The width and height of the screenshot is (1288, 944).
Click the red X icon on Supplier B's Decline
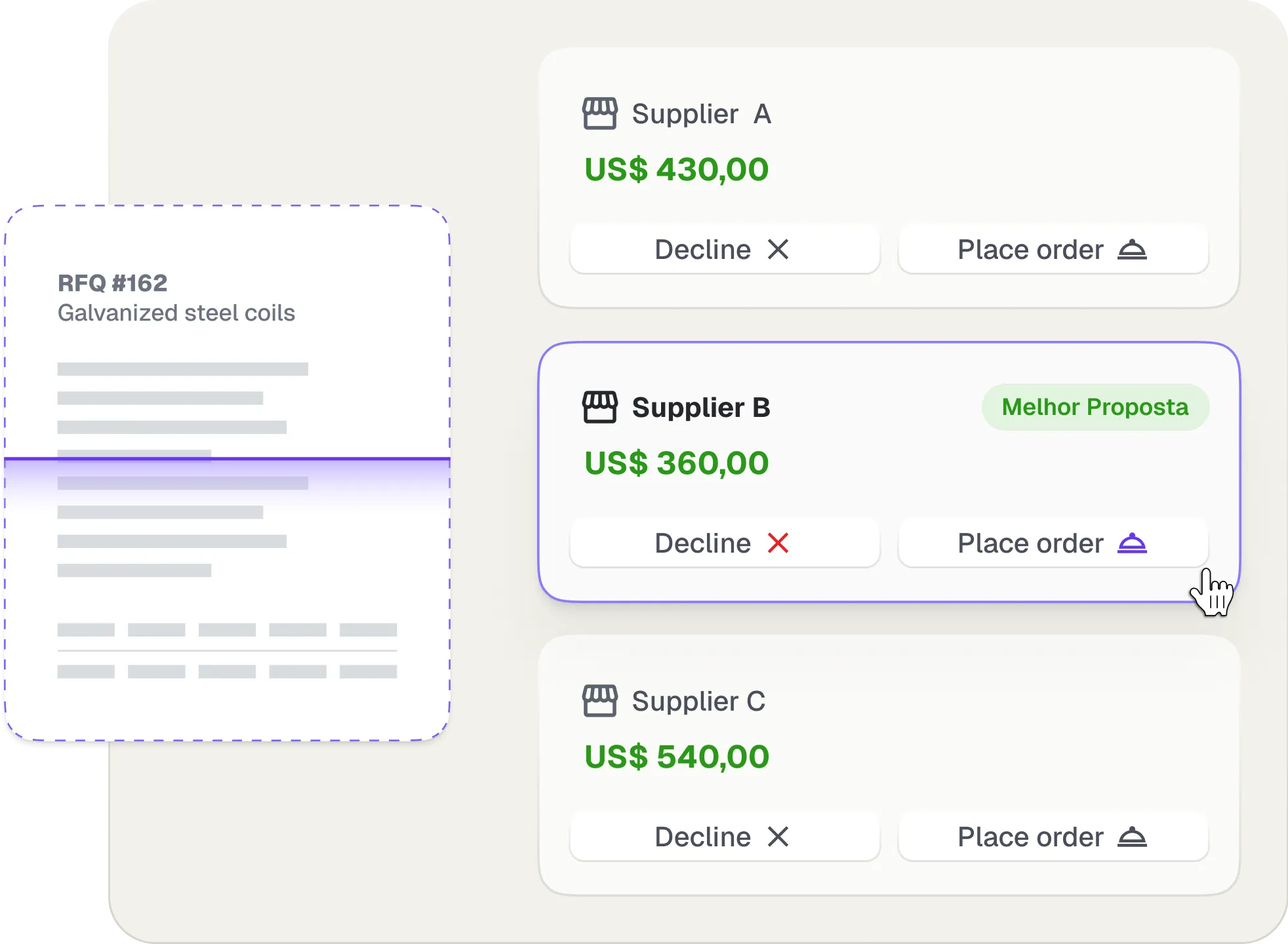coord(778,543)
